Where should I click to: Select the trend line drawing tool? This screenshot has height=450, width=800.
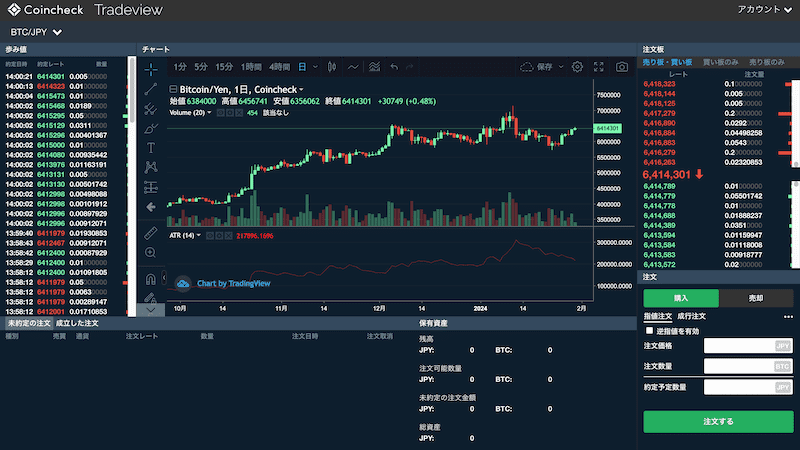point(151,89)
